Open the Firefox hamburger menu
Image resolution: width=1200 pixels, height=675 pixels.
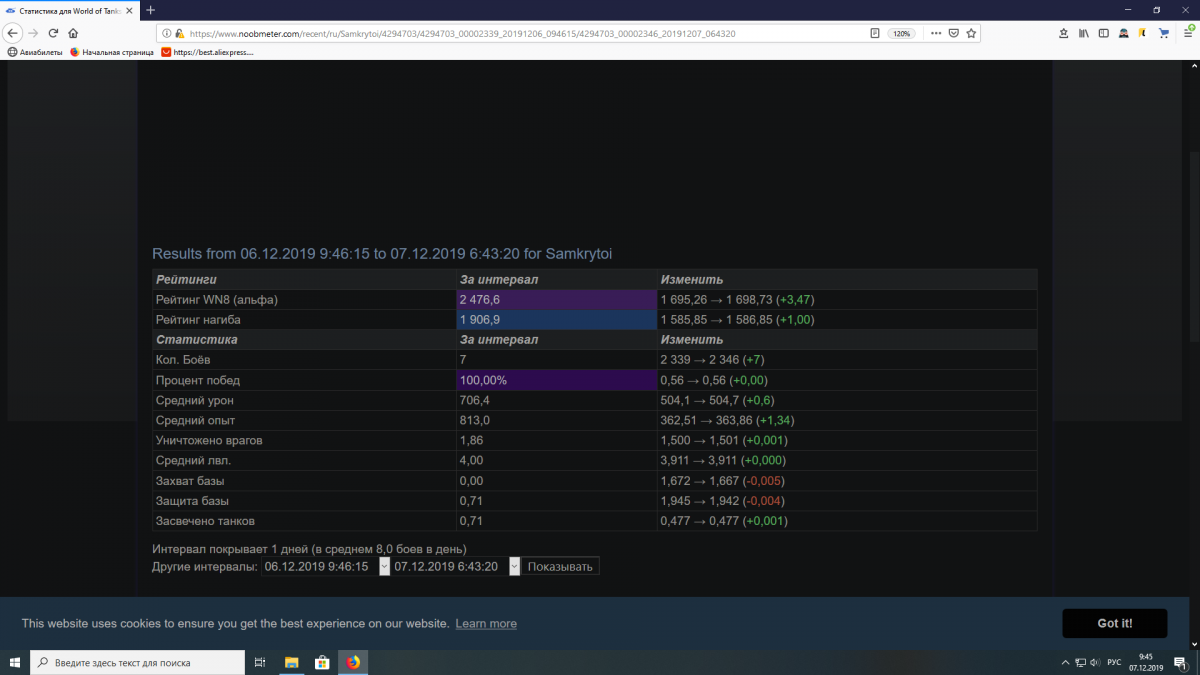[x=1187, y=33]
